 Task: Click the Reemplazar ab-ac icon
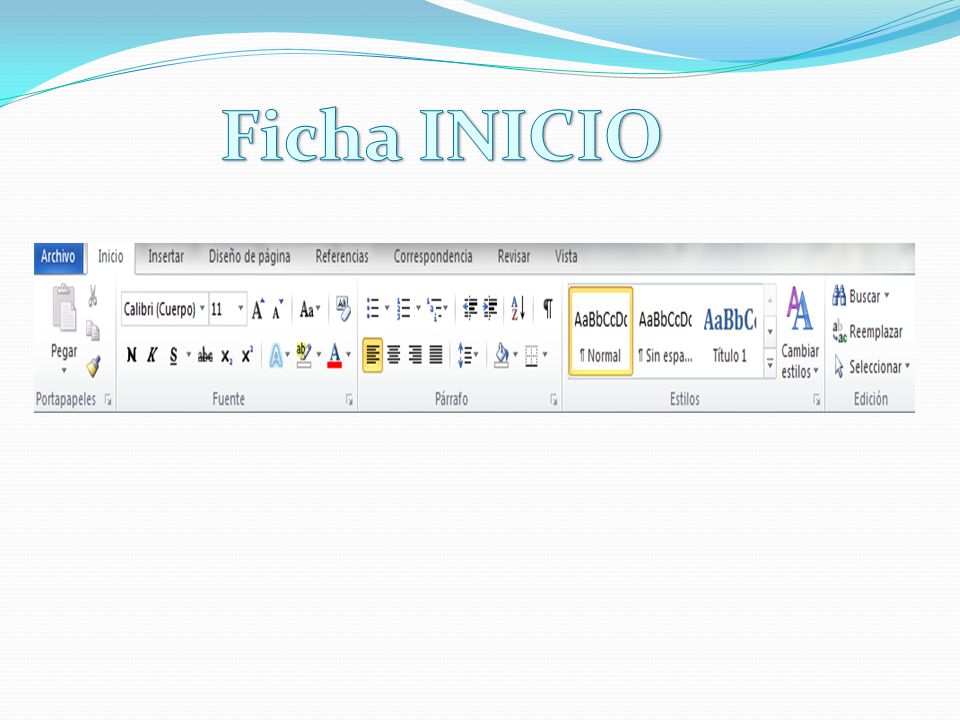coord(839,331)
